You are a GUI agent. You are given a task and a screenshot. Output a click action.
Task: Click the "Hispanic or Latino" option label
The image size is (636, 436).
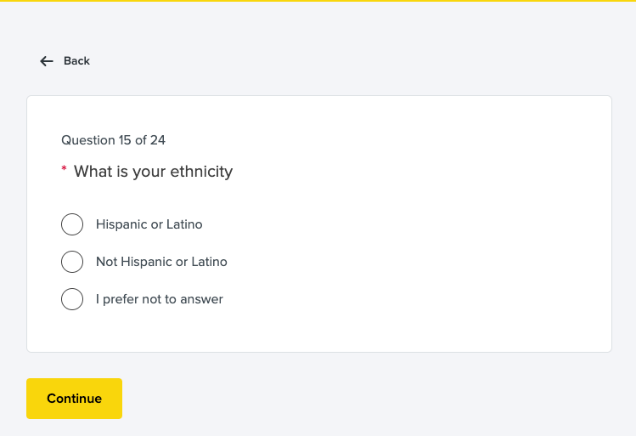point(149,224)
